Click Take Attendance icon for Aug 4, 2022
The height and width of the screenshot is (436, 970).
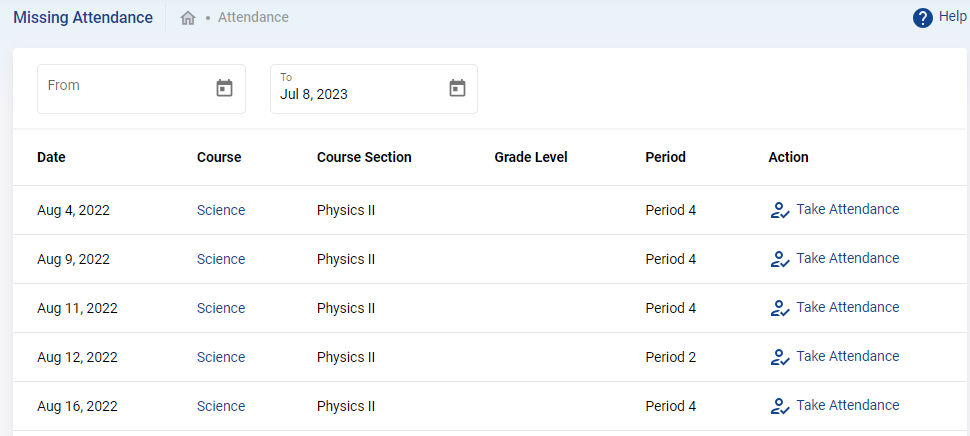(780, 210)
